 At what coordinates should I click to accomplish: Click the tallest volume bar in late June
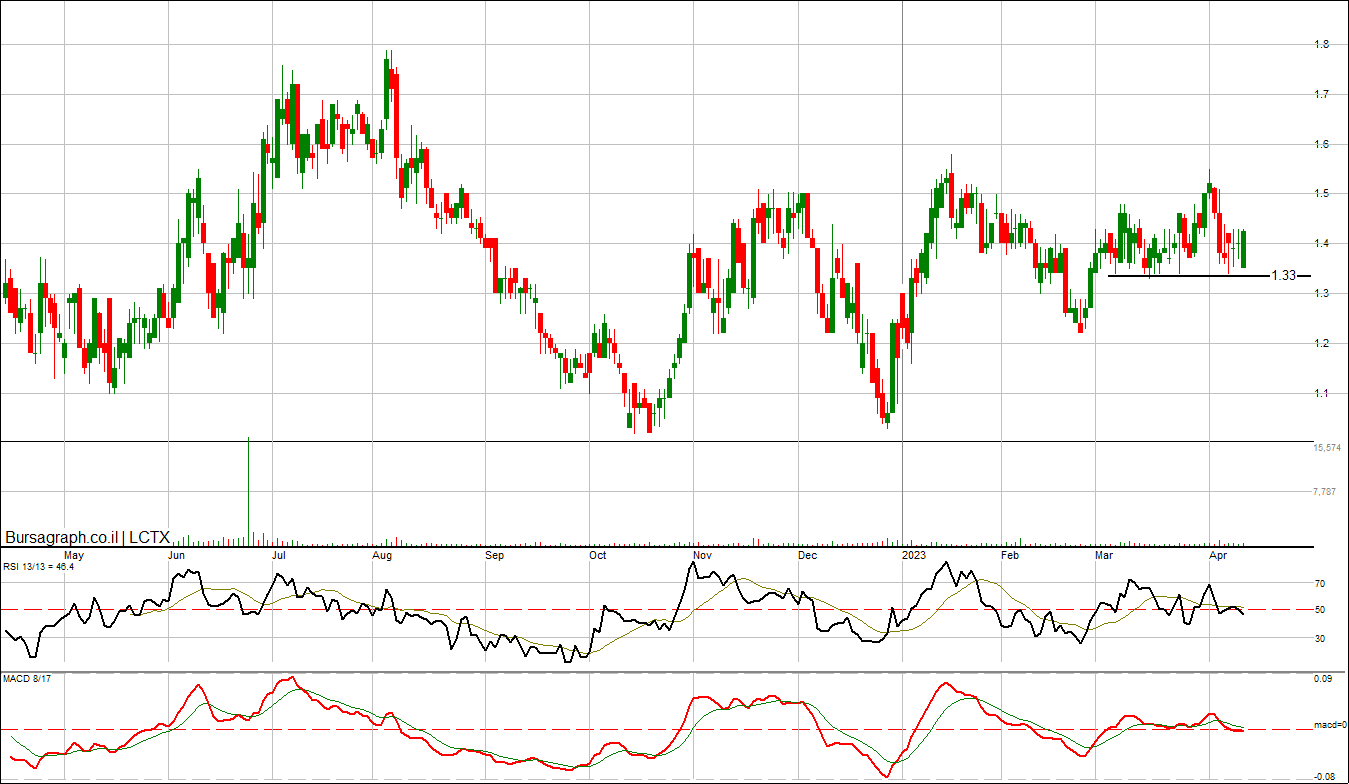pos(248,491)
